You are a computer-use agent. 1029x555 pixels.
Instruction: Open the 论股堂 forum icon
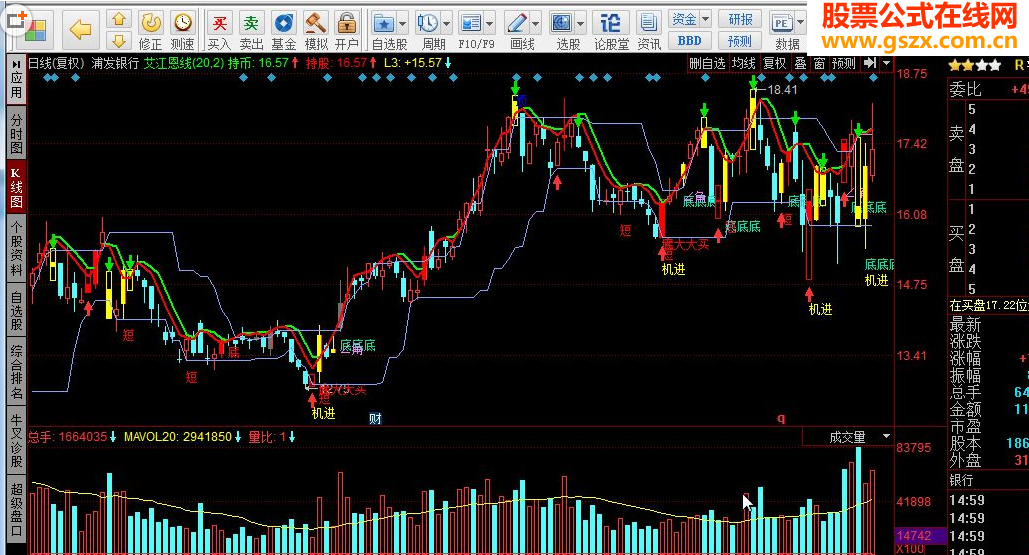click(611, 31)
